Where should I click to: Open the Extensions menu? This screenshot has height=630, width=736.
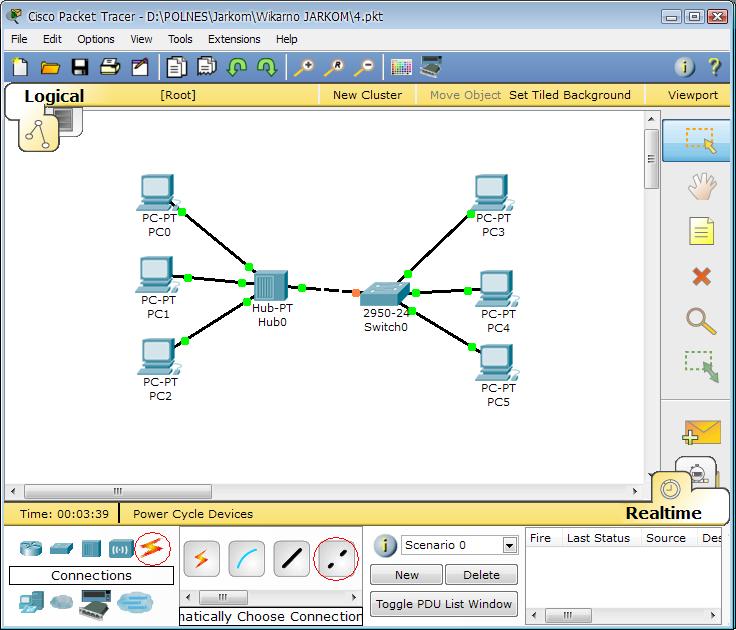click(234, 39)
